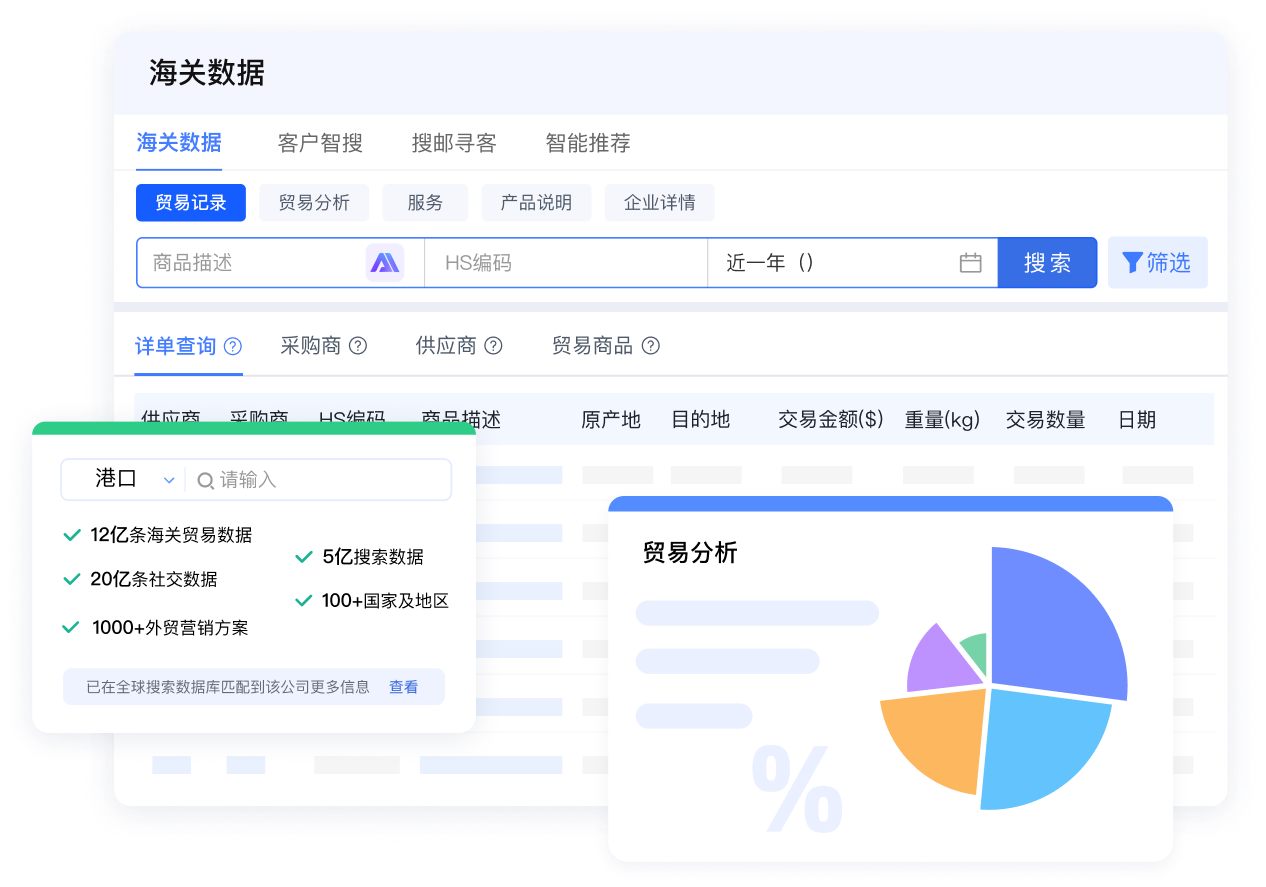Select the 企业详情 sub-tab
The width and height of the screenshot is (1266, 887).
(x=659, y=203)
